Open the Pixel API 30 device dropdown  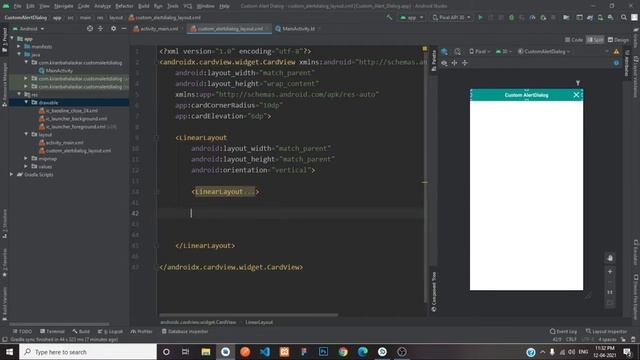(451, 18)
